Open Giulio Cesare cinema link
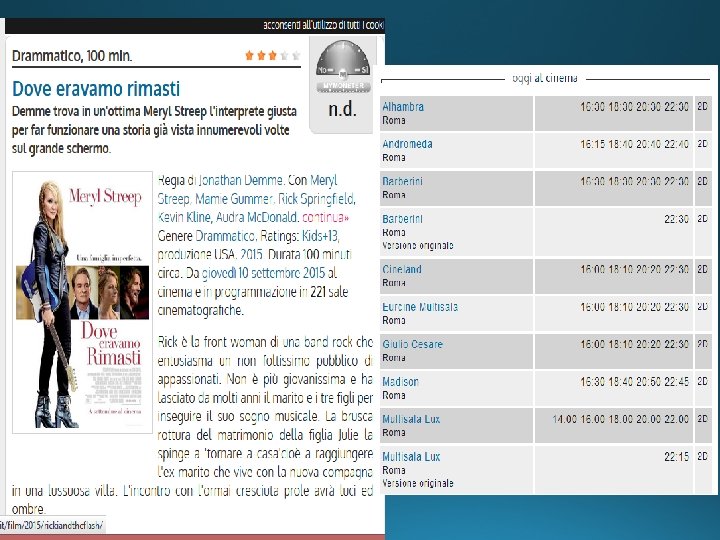 pyautogui.click(x=412, y=344)
